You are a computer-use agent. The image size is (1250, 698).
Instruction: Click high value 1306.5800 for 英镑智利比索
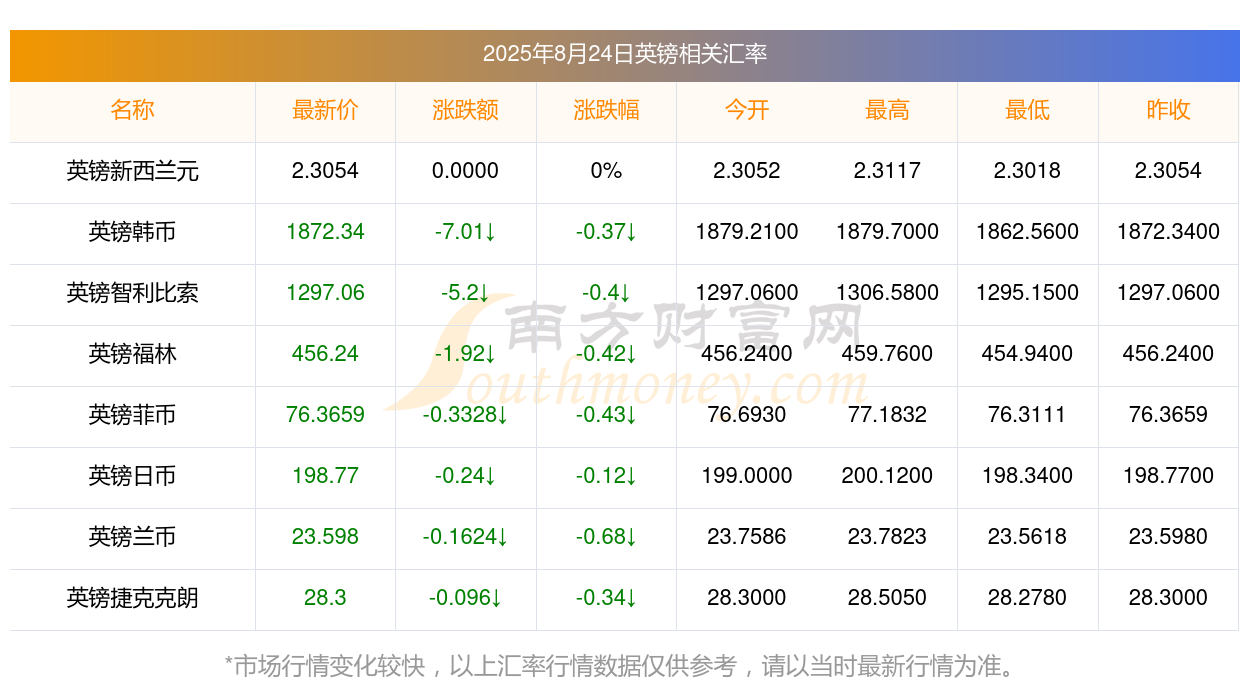click(887, 293)
